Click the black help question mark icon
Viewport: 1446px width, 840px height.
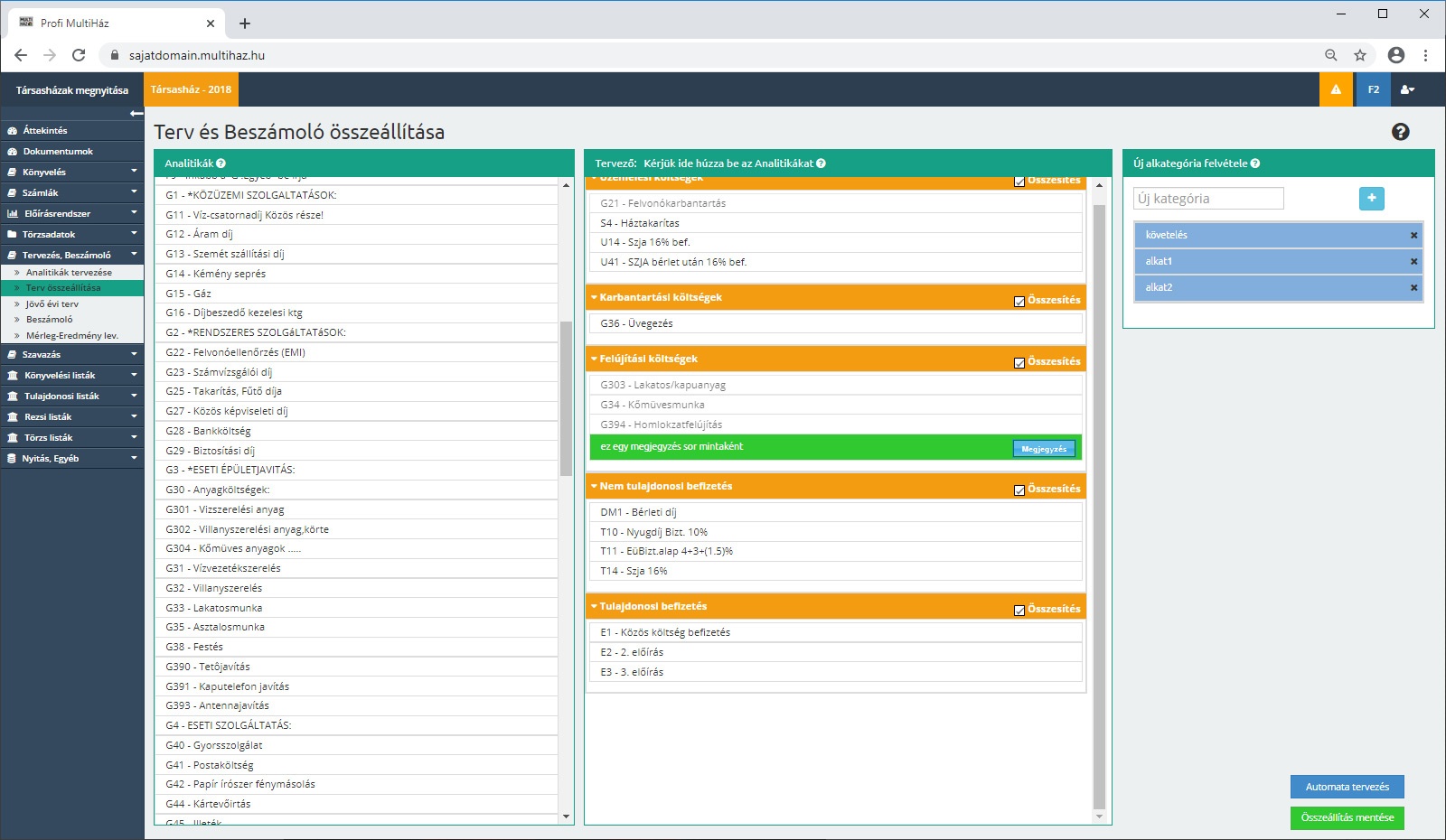1400,132
